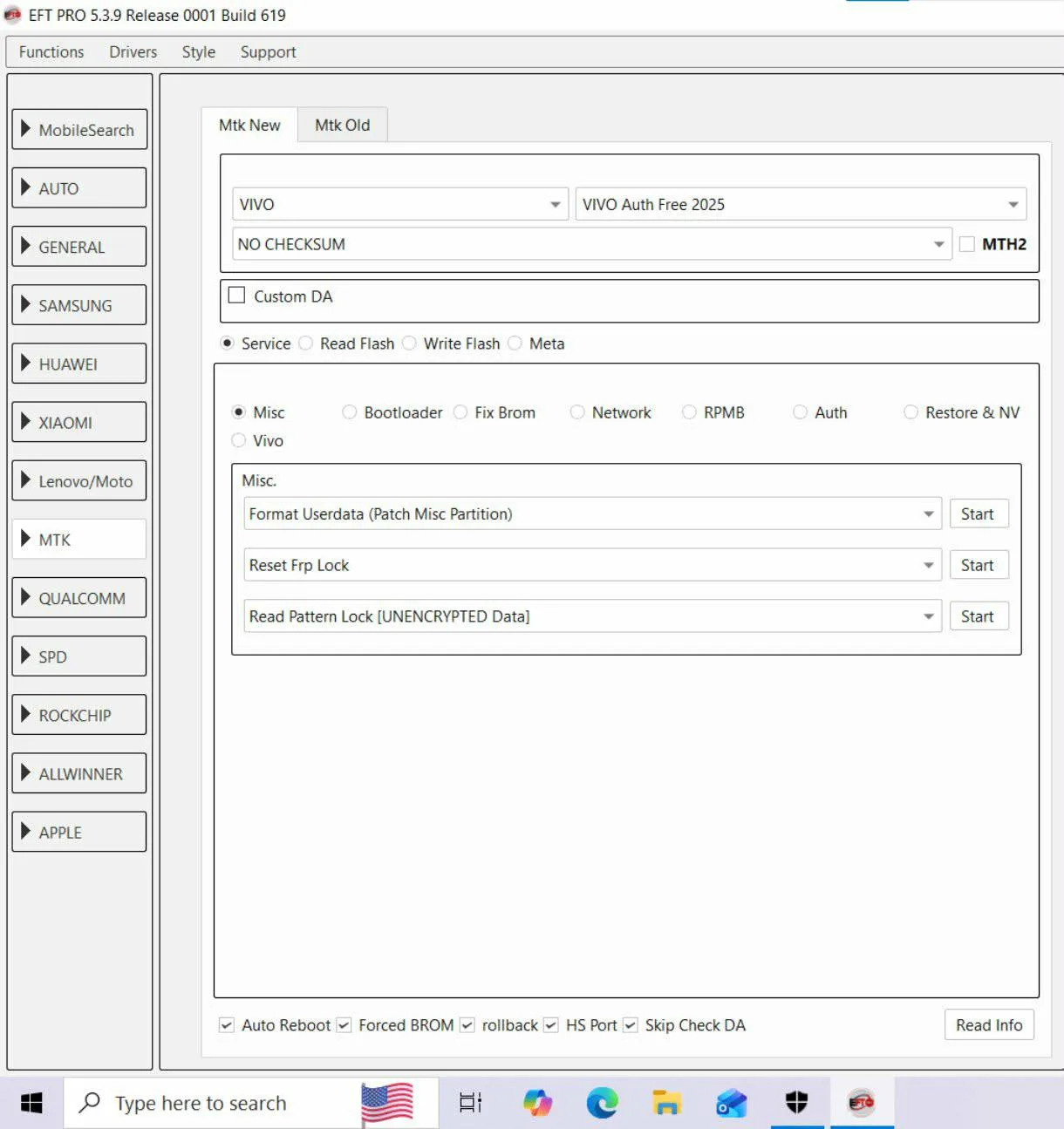Enable the Custom DA checkbox
The height and width of the screenshot is (1129, 1064).
pos(236,296)
